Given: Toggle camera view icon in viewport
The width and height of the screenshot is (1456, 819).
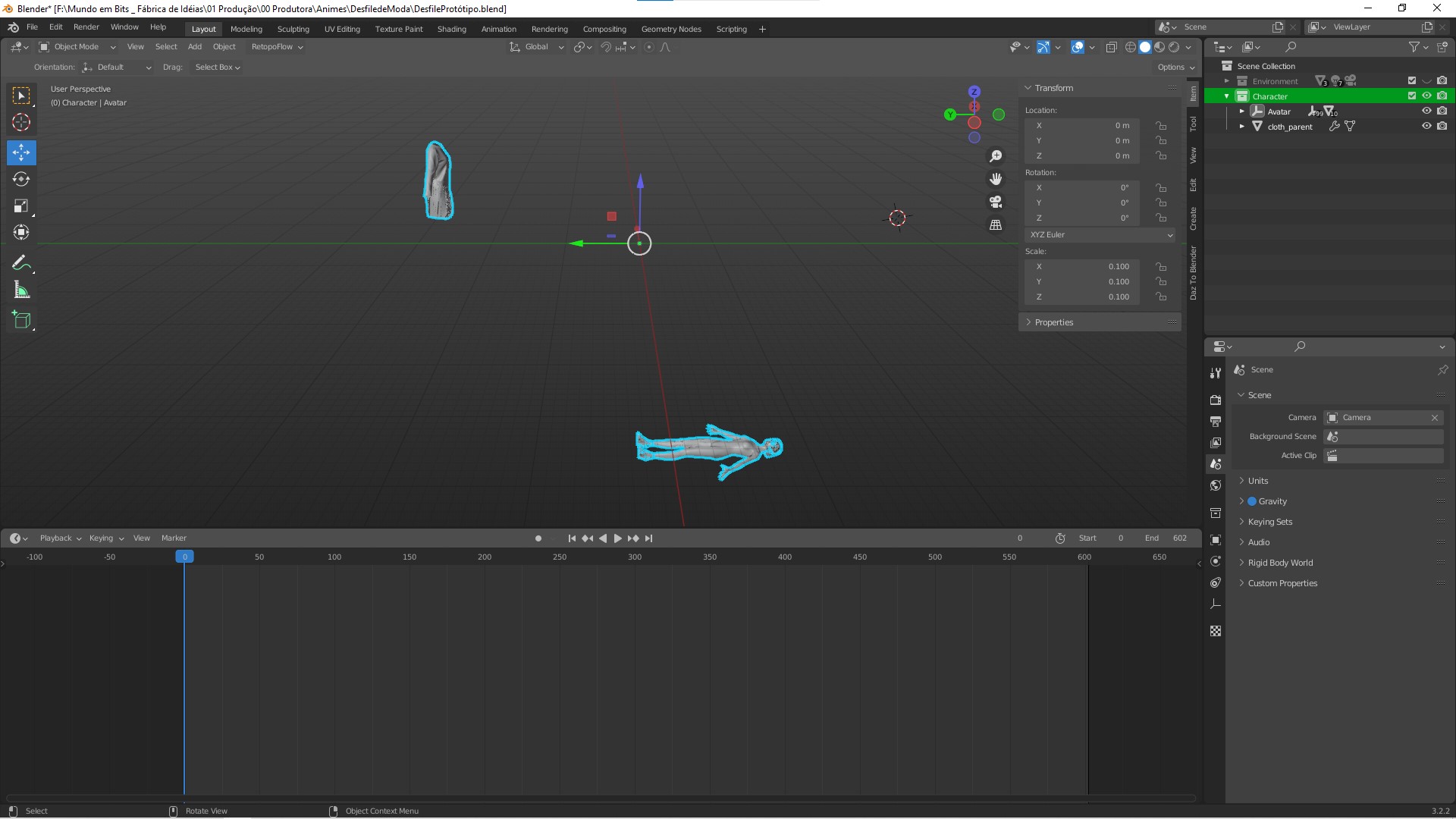Looking at the screenshot, I should click(x=996, y=202).
